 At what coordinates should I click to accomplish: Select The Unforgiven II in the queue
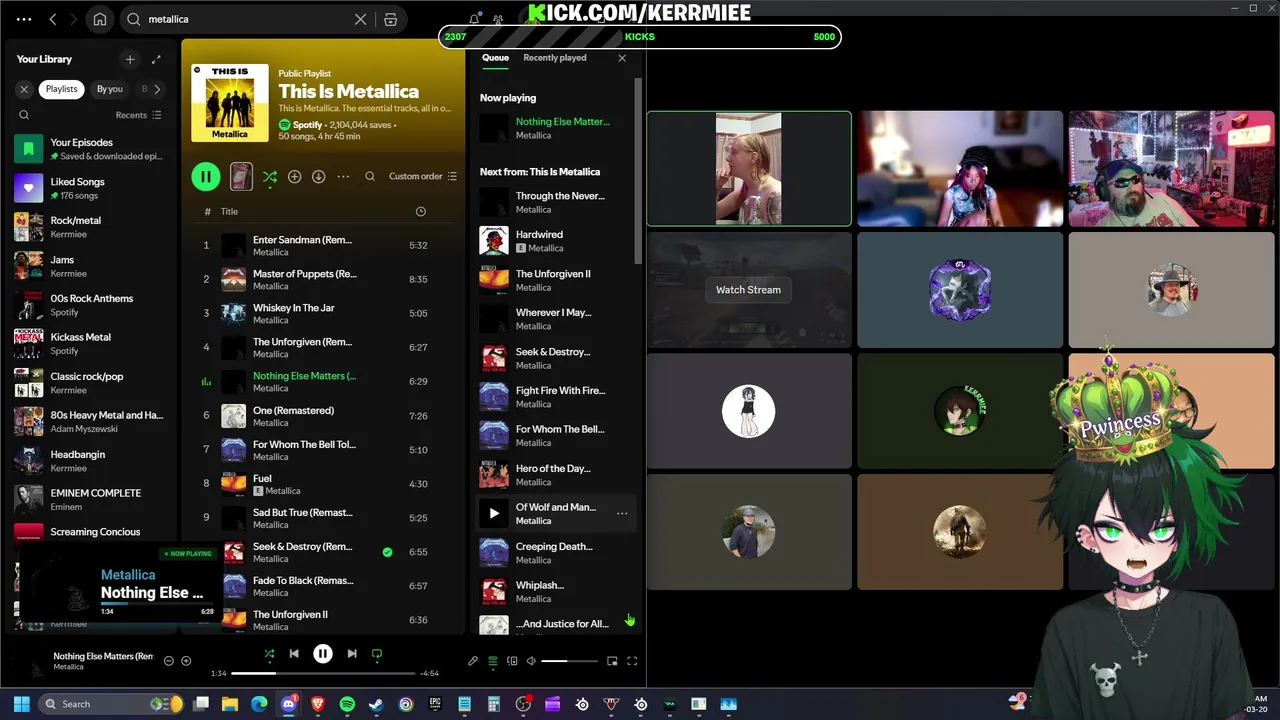click(x=554, y=280)
